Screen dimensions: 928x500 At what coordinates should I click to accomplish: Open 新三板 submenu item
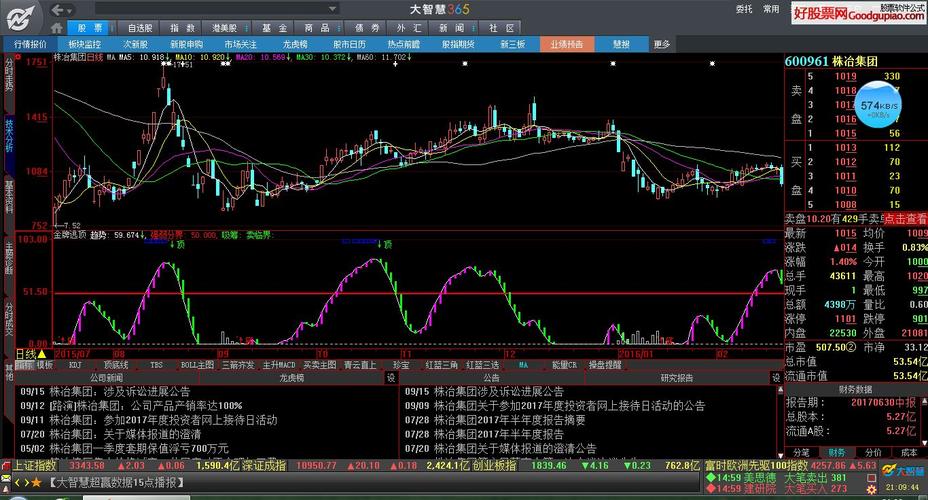pos(513,44)
